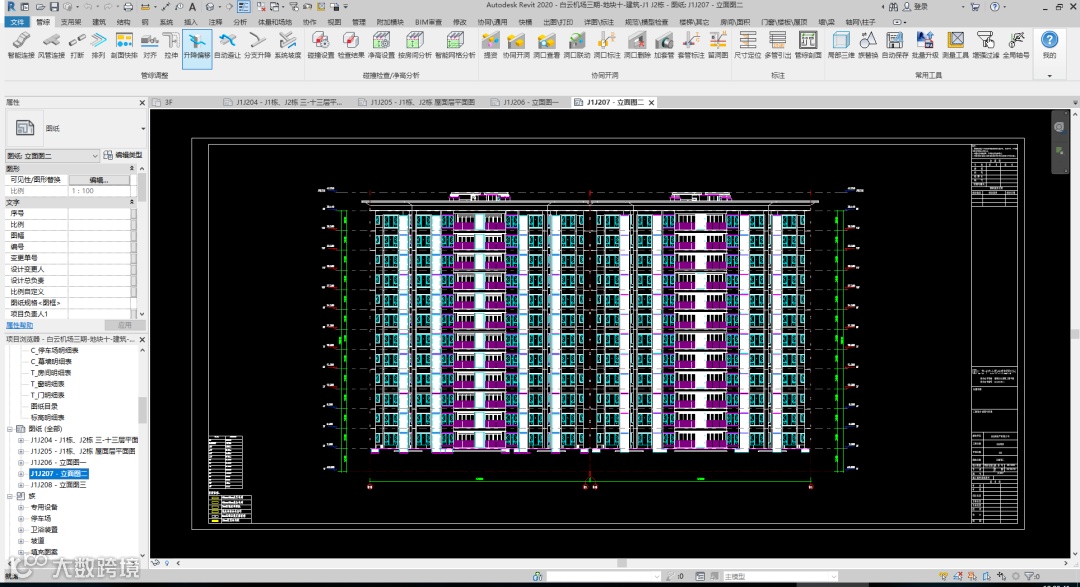The image size is (1080, 587).
Task: Click the save icon in quick access toolbar
Action: pos(54,7)
